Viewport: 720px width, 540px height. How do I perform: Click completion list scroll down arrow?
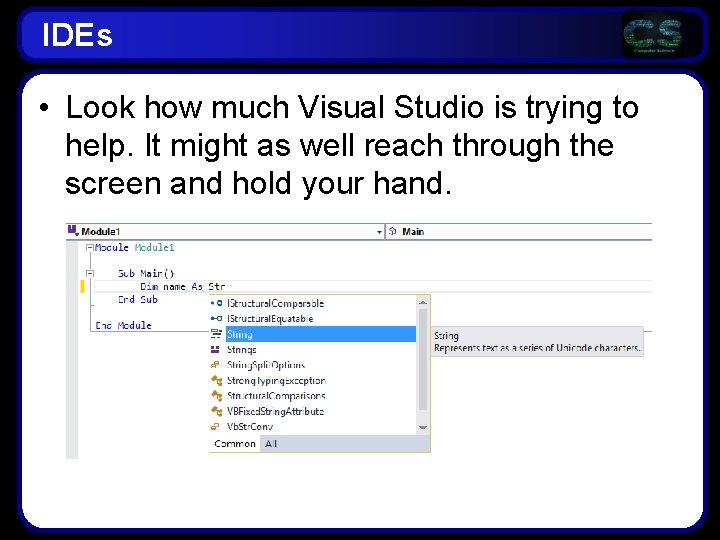click(423, 427)
